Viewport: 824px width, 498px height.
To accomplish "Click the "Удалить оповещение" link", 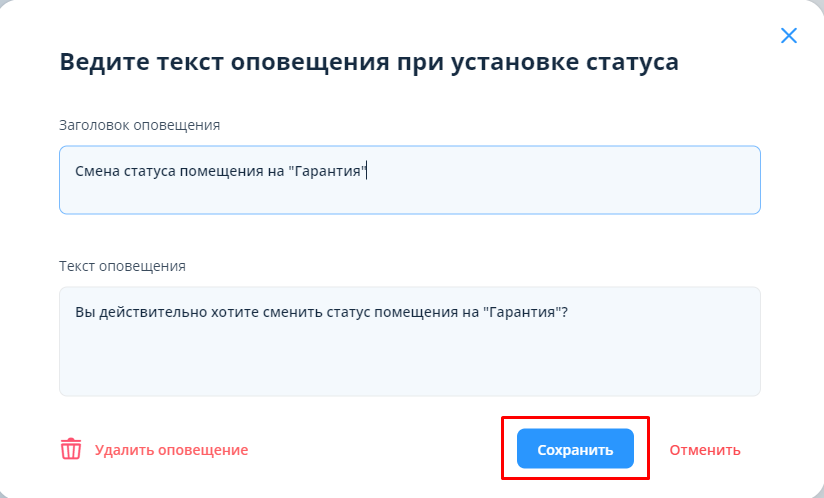I will [x=171, y=450].
